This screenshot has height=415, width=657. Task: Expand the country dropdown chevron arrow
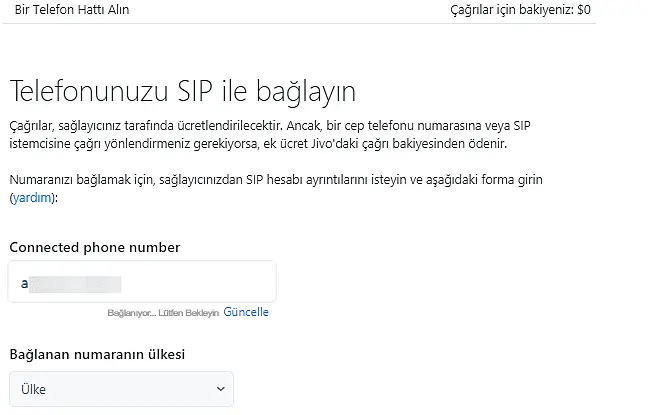[220, 389]
